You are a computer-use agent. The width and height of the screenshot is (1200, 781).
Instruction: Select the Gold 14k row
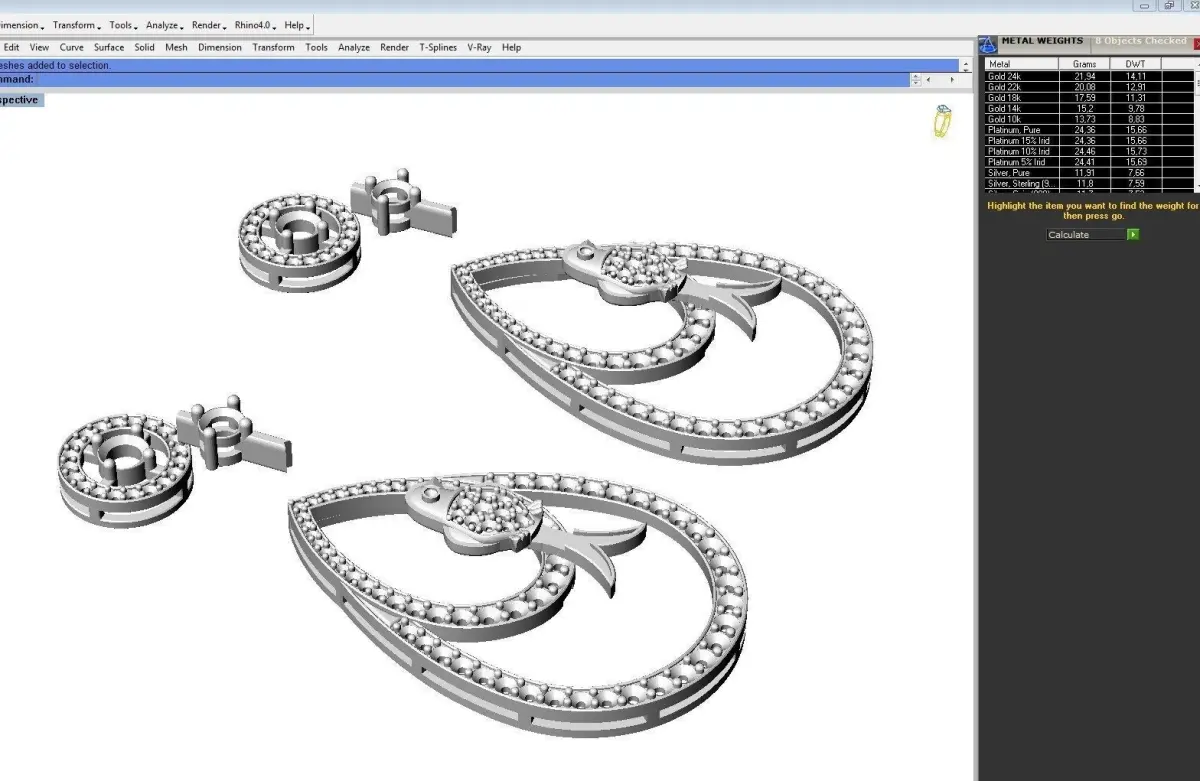[1089, 108]
